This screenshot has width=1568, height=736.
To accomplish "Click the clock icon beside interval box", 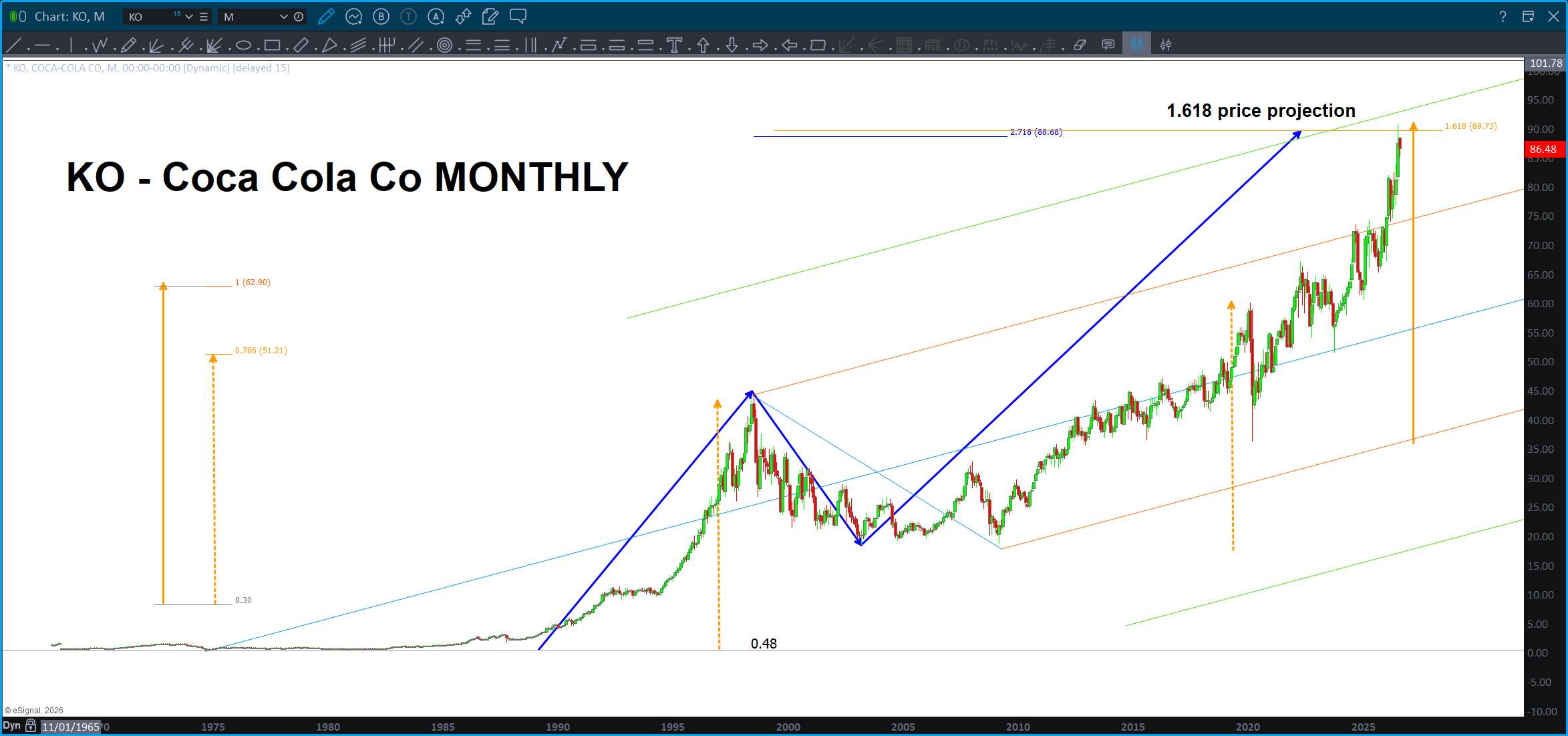I will point(299,17).
